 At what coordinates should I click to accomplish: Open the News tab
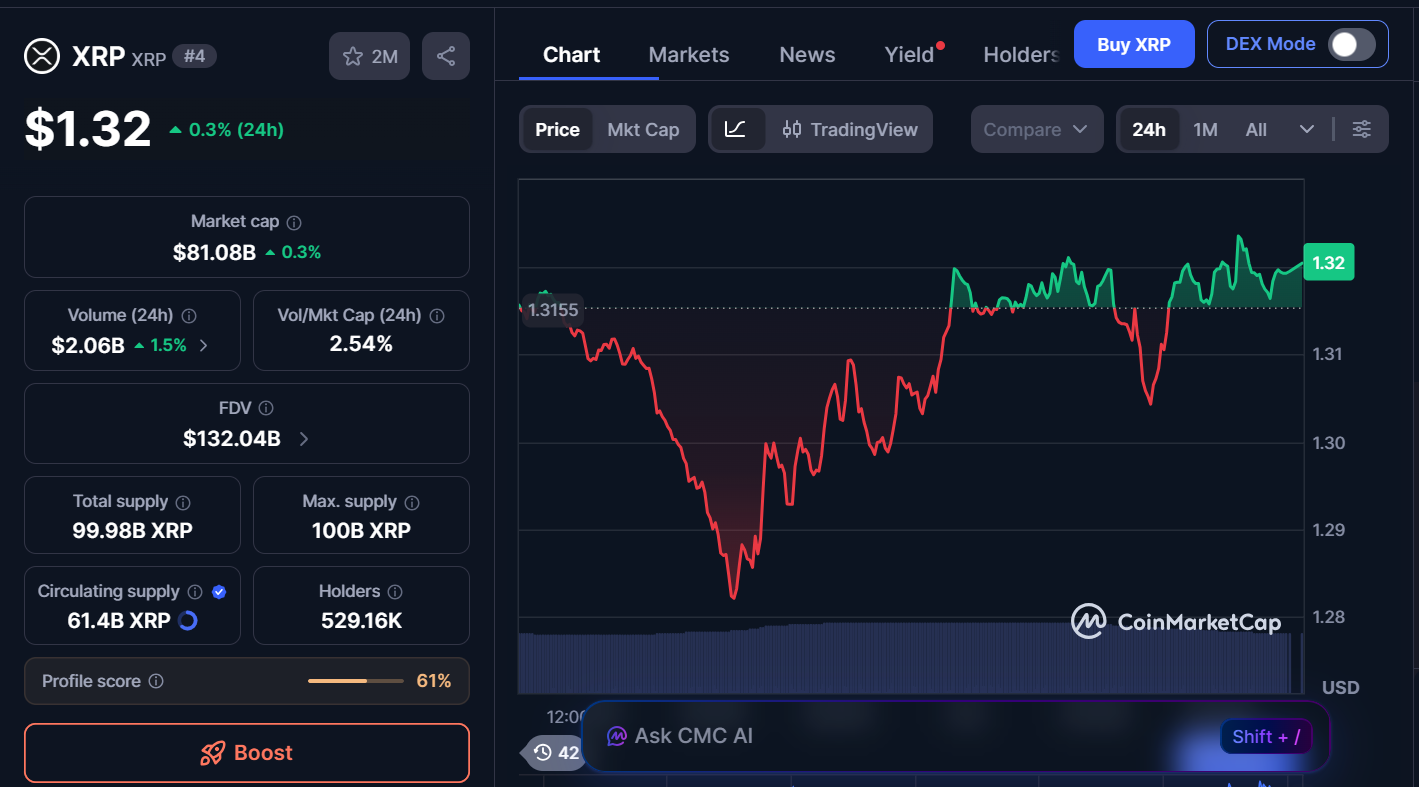pyautogui.click(x=807, y=55)
